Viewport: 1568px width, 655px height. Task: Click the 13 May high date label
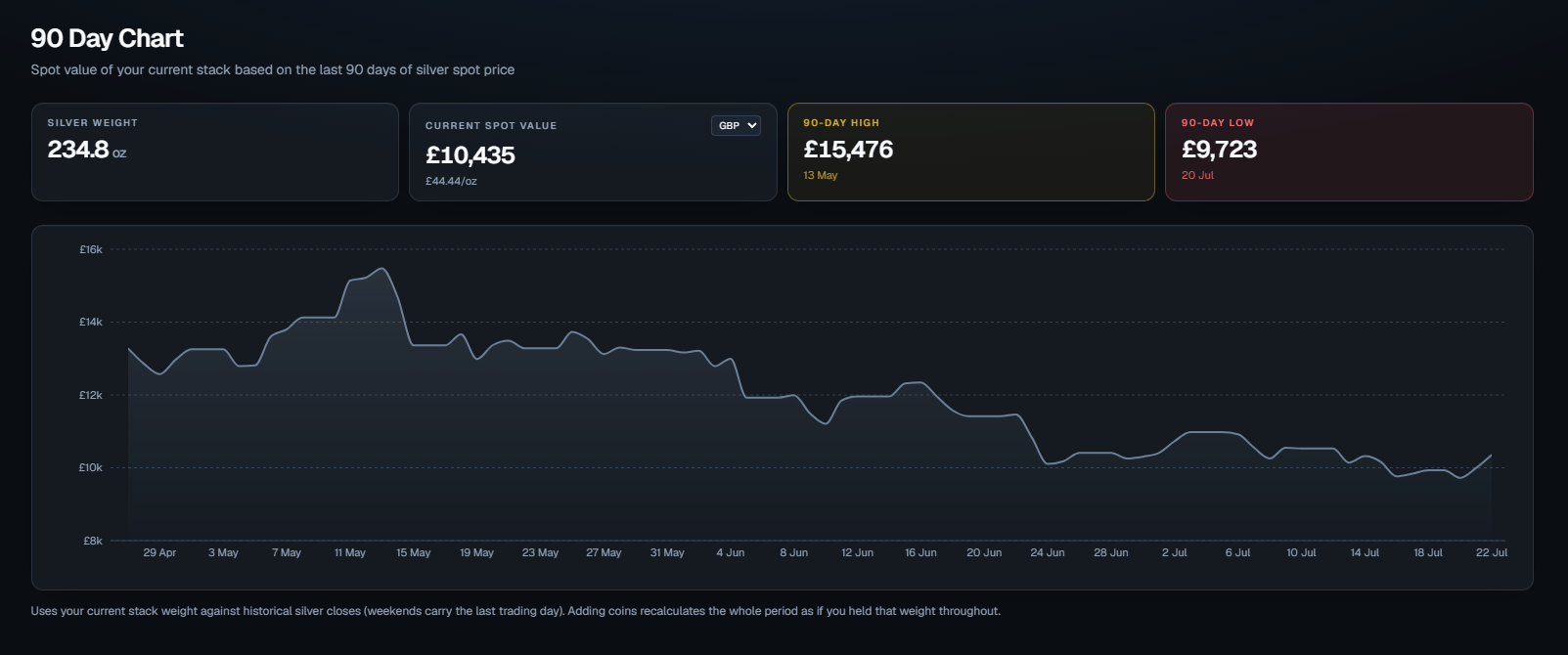click(821, 176)
